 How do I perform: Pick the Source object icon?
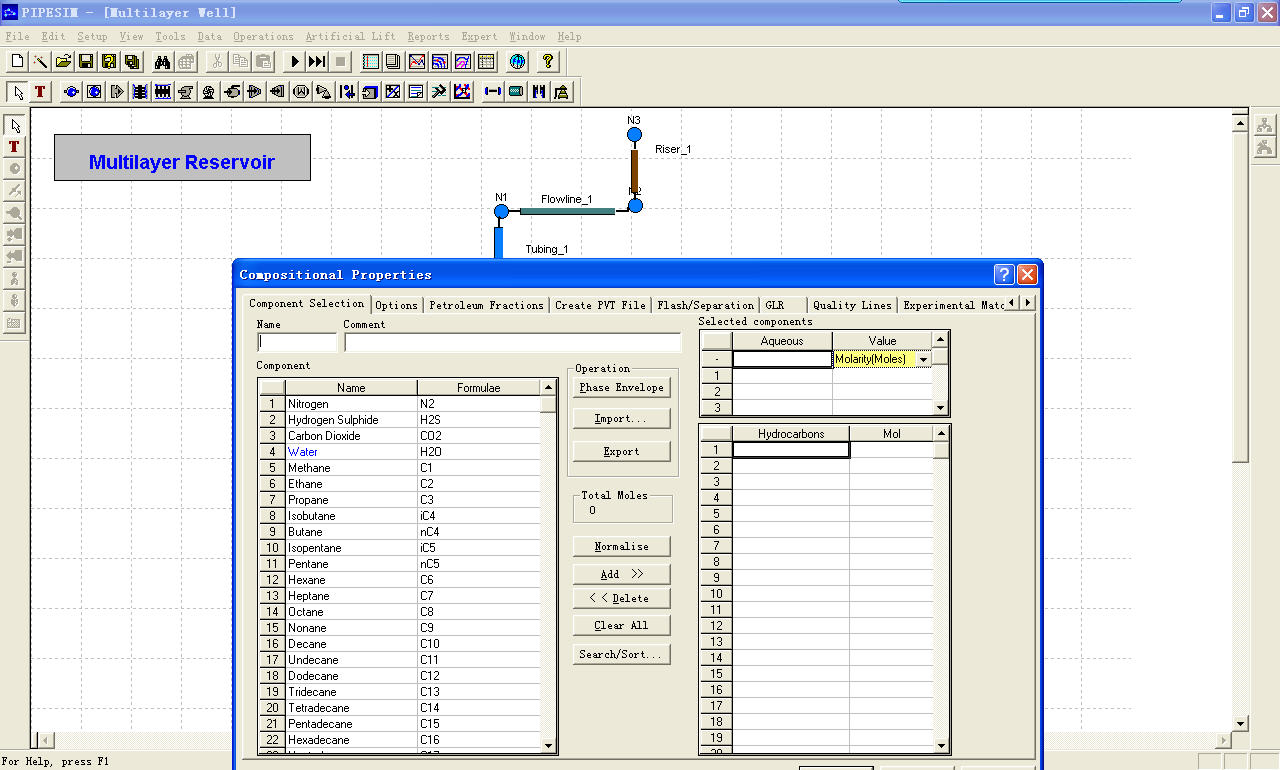[71, 92]
